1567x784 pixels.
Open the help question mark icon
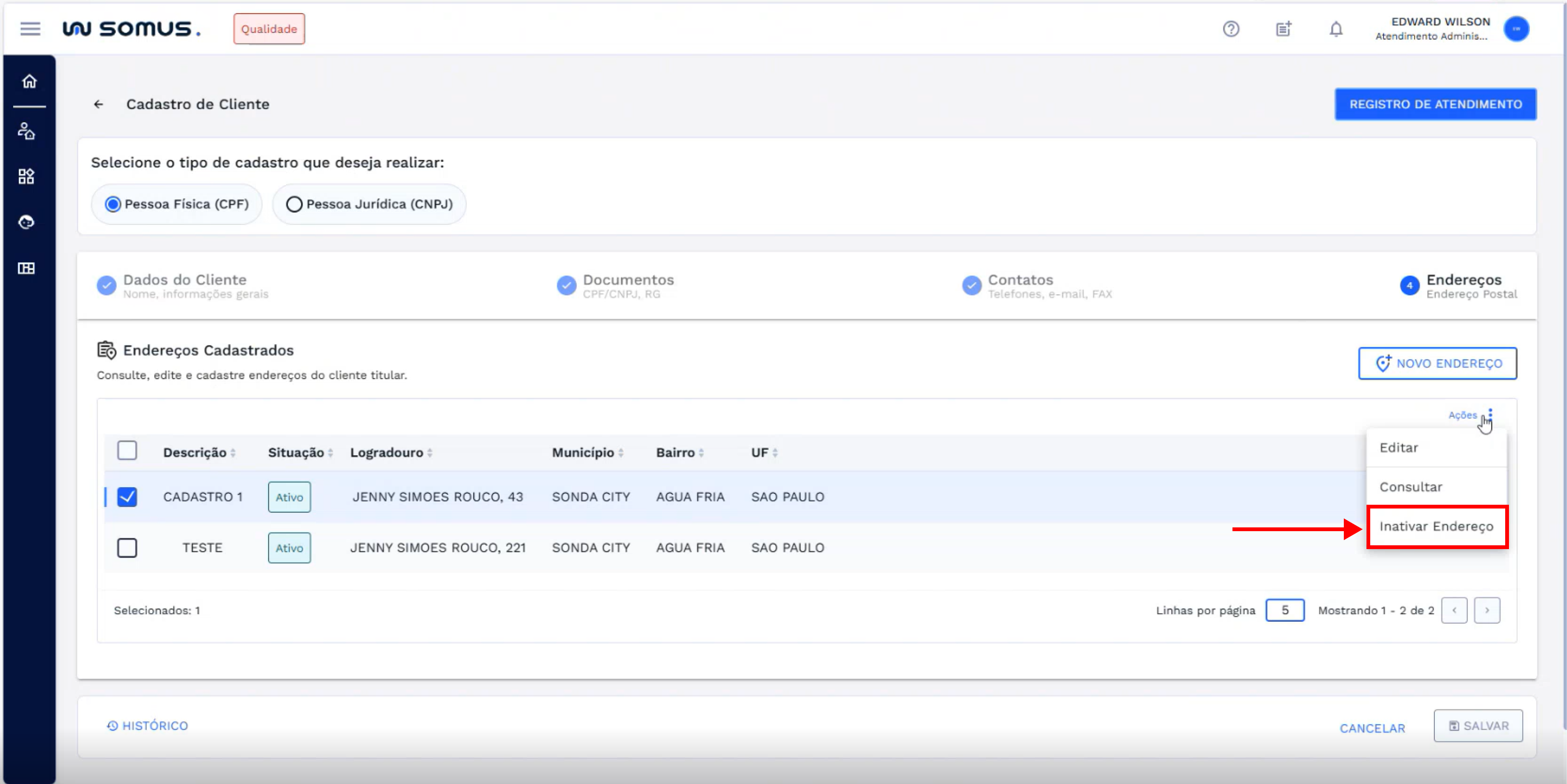pyautogui.click(x=1231, y=29)
